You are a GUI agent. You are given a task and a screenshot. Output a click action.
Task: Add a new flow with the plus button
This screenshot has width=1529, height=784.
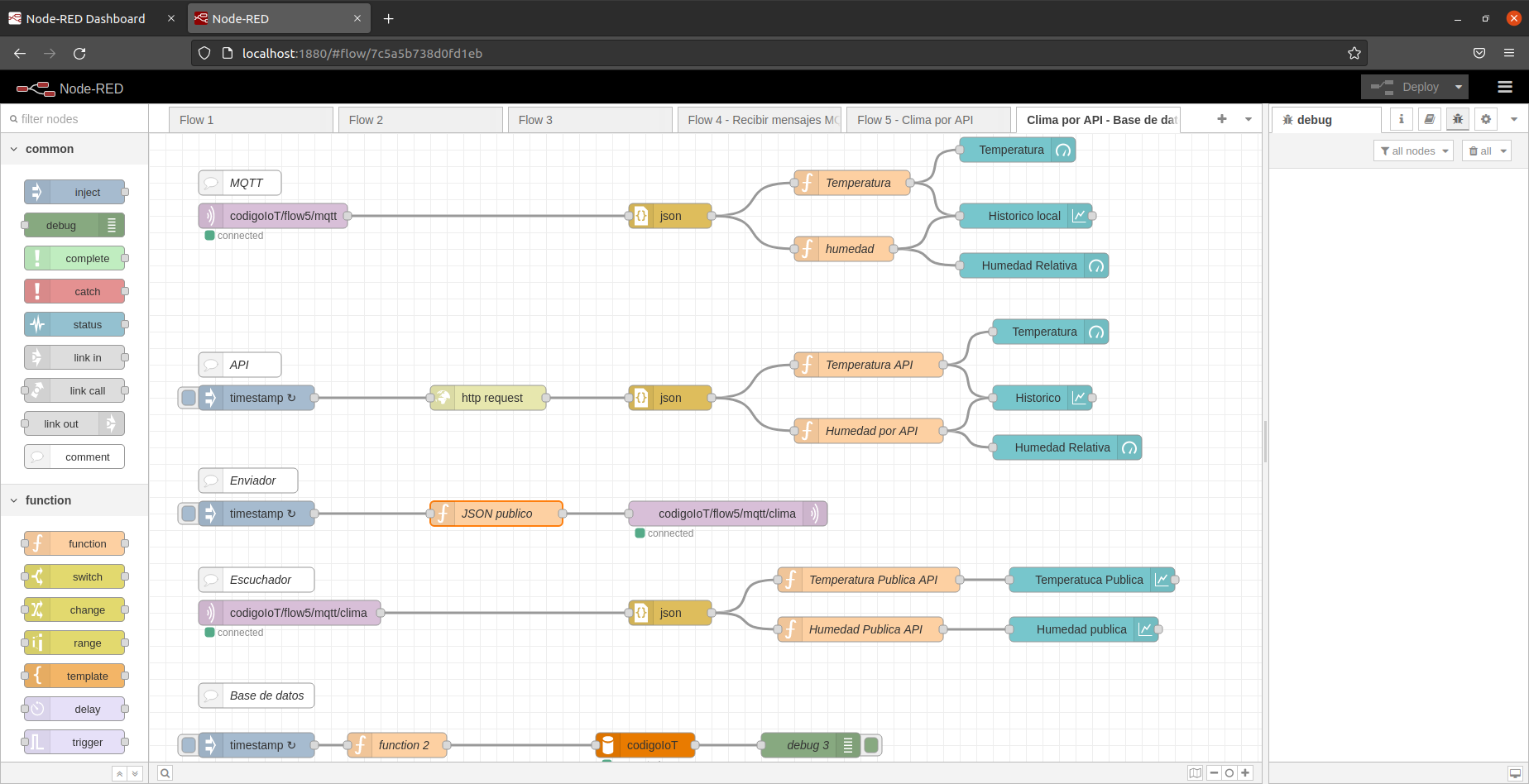[x=1221, y=119]
